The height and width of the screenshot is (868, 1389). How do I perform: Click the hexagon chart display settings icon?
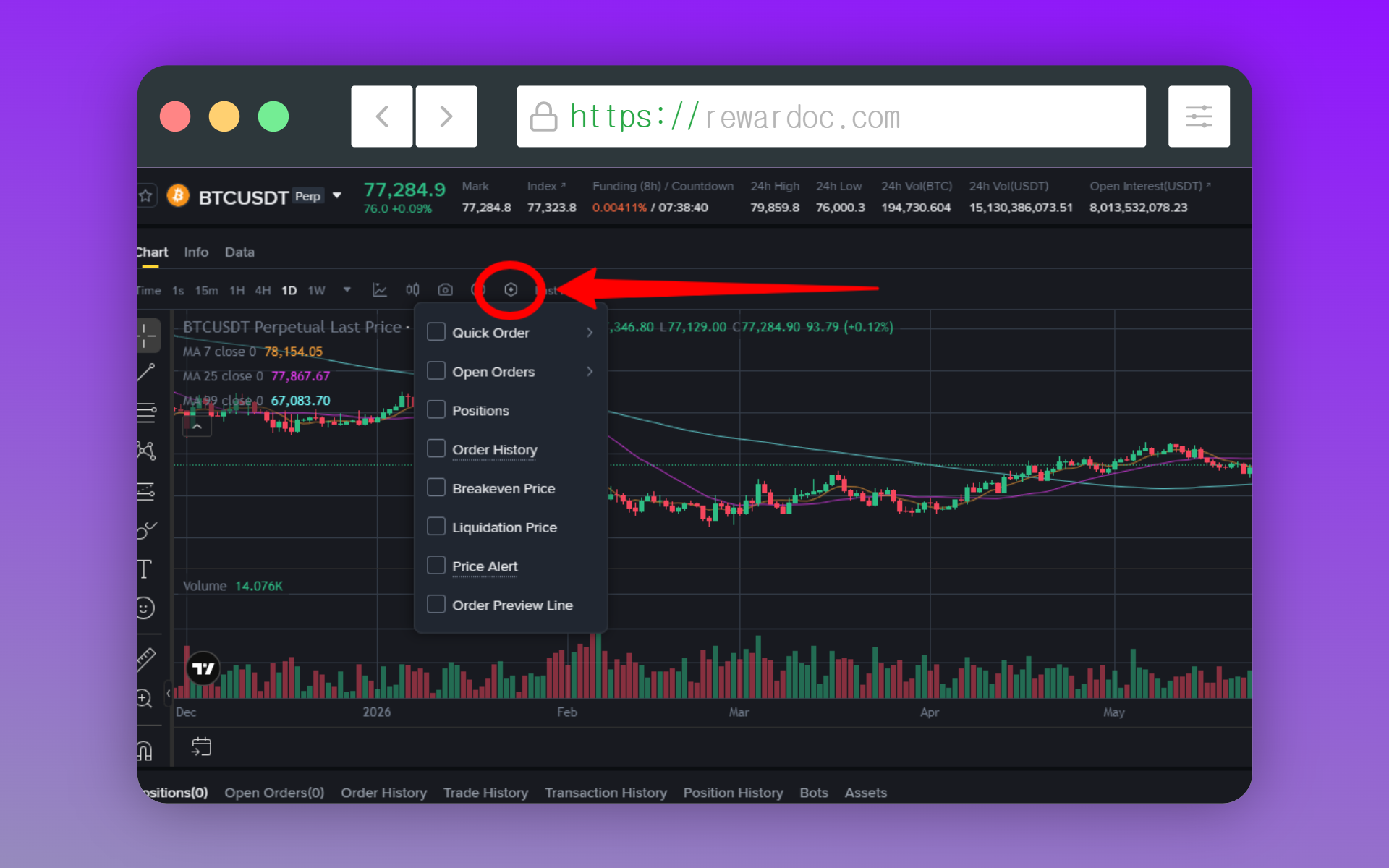[511, 290]
